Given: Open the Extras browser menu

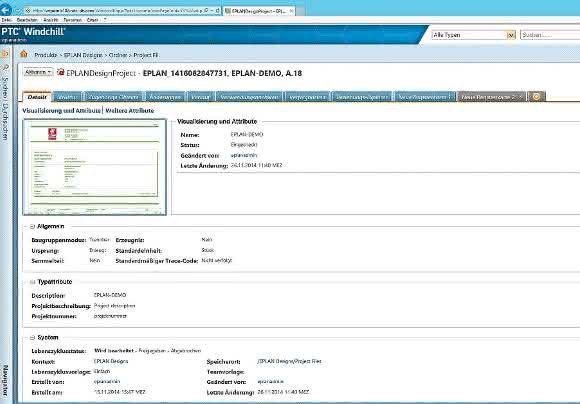Looking at the screenshot, I should [x=92, y=20].
